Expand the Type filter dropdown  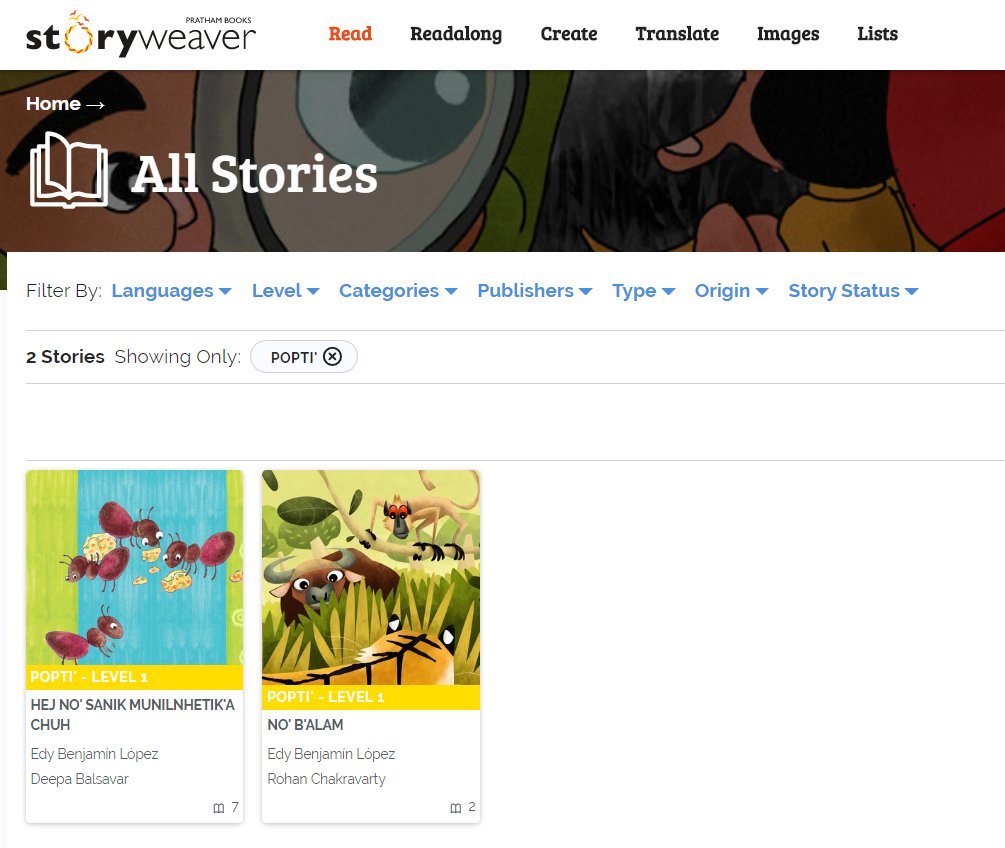[644, 291]
